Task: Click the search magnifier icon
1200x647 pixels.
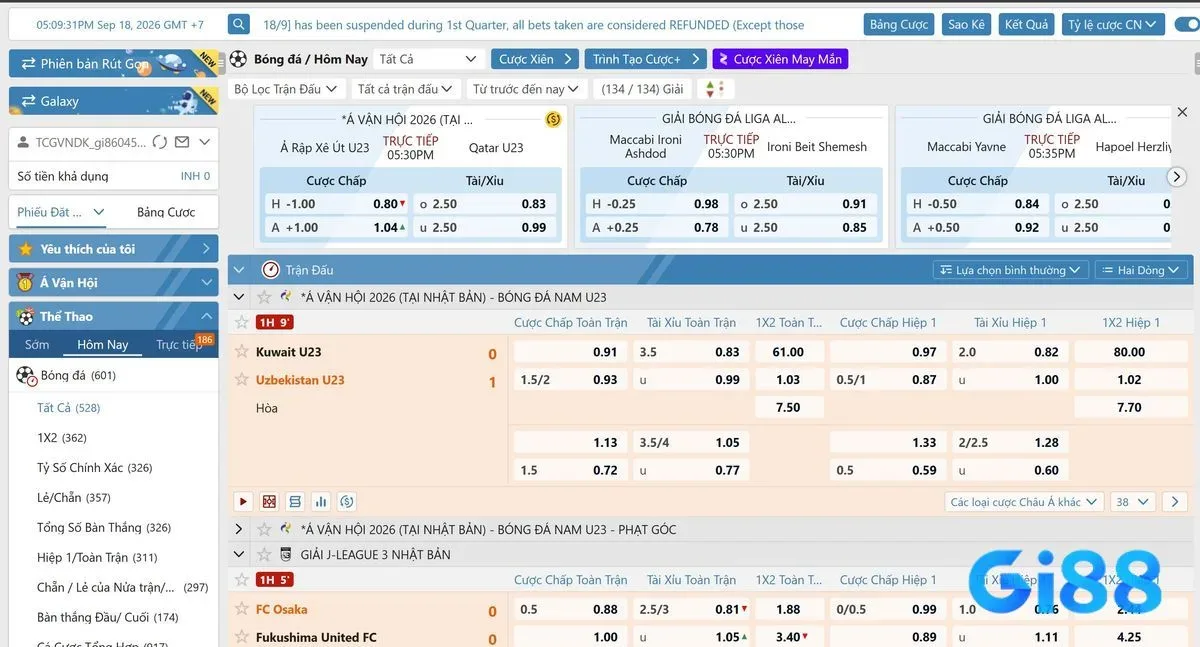Action: pyautogui.click(x=239, y=24)
